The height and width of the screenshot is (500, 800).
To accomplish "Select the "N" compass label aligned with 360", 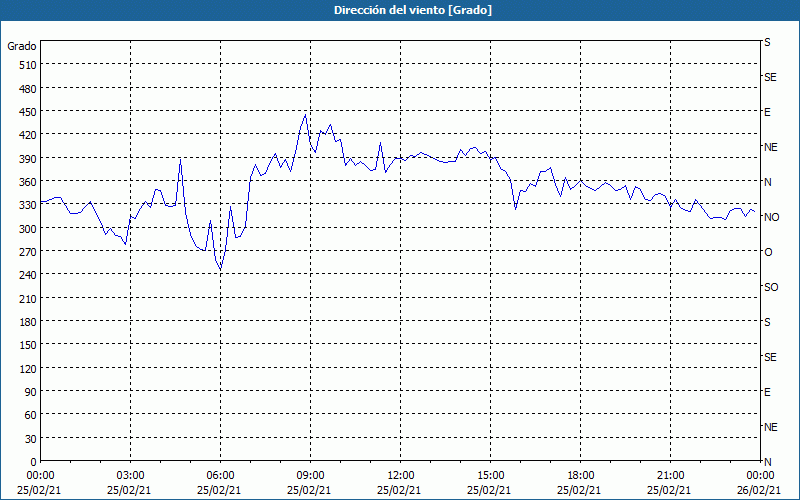I will coord(767,182).
